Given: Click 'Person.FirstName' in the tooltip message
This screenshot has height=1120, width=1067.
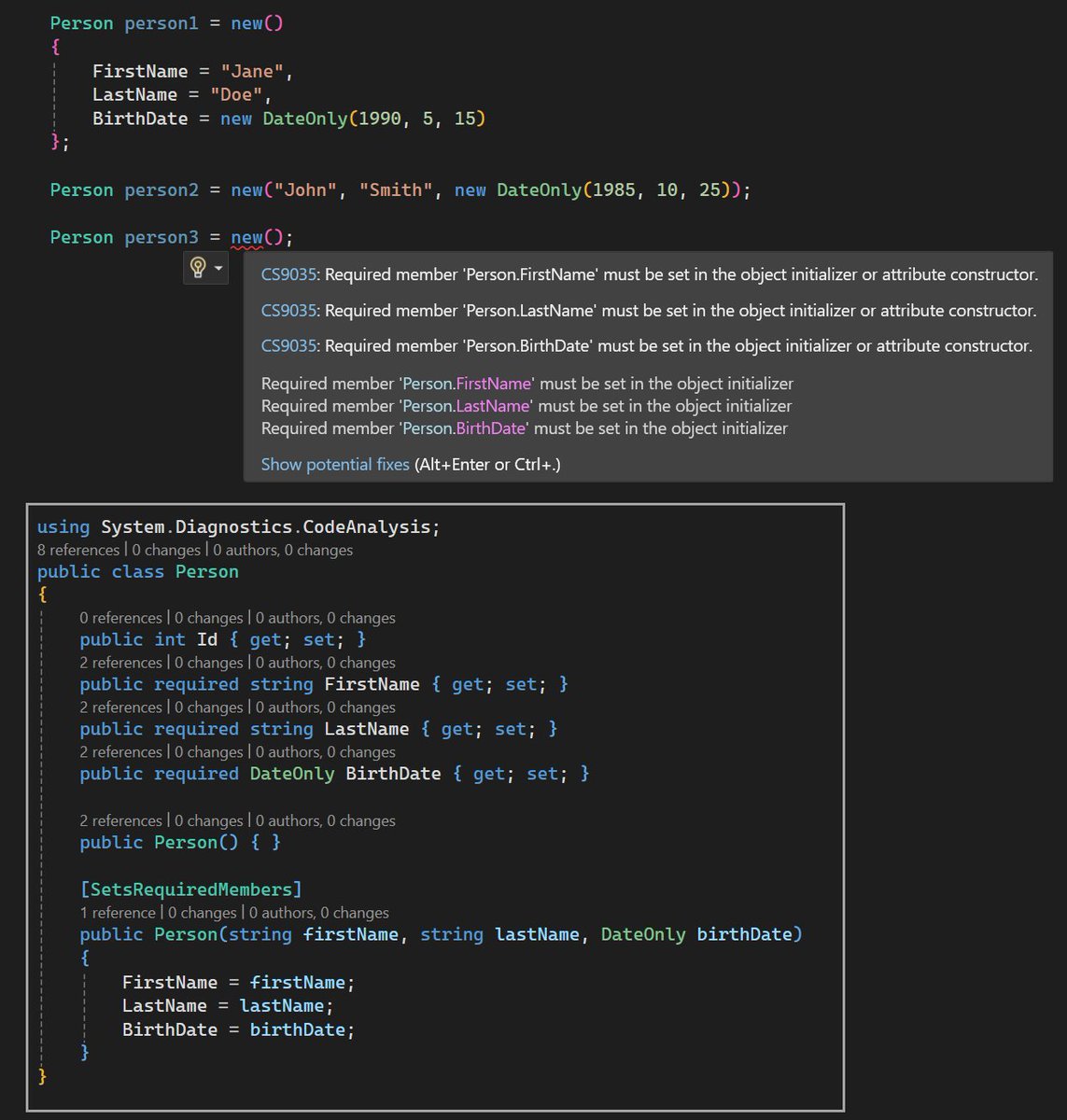Looking at the screenshot, I should click(x=467, y=384).
